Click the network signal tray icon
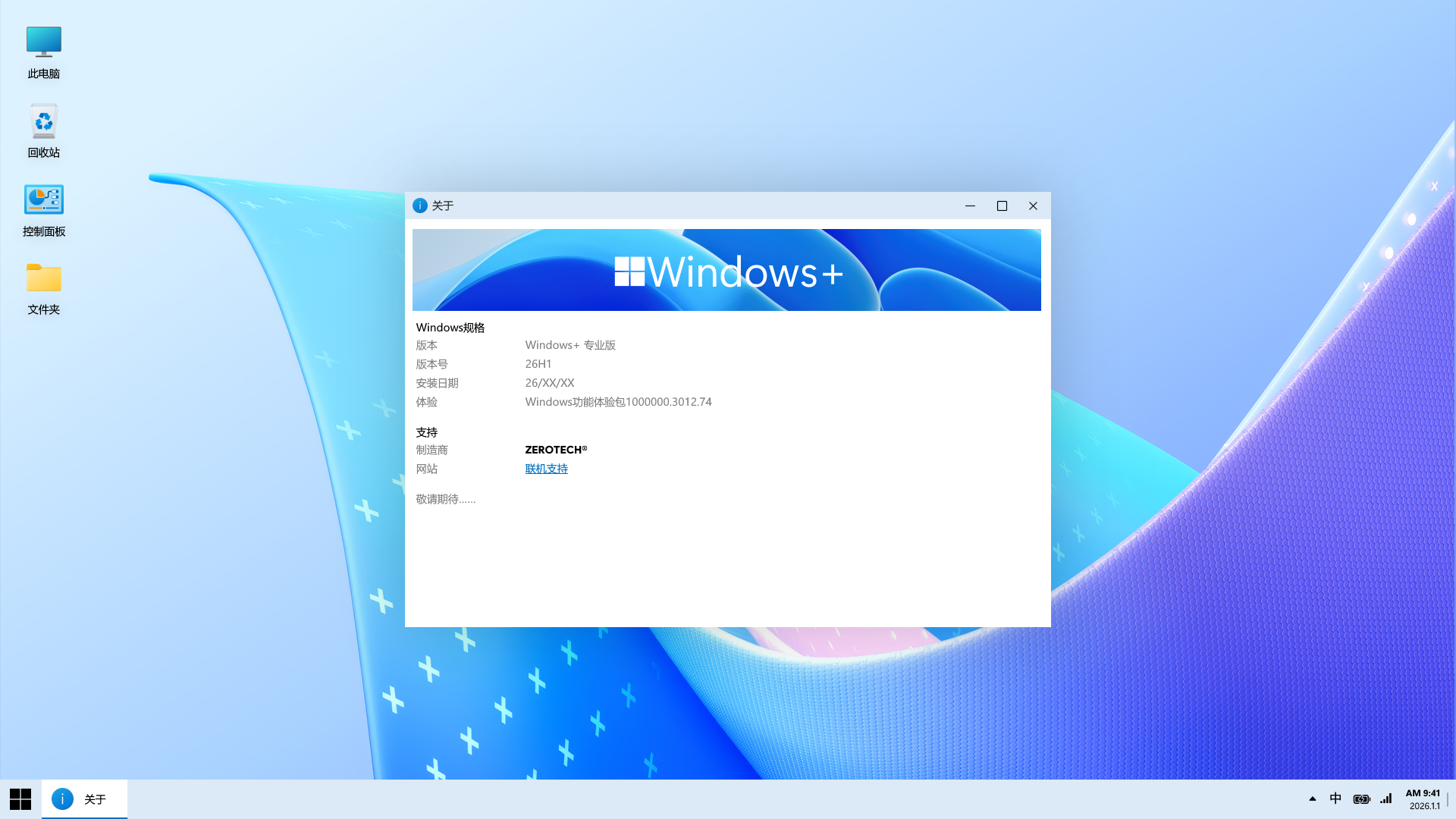Viewport: 1456px width, 819px height. click(1386, 799)
